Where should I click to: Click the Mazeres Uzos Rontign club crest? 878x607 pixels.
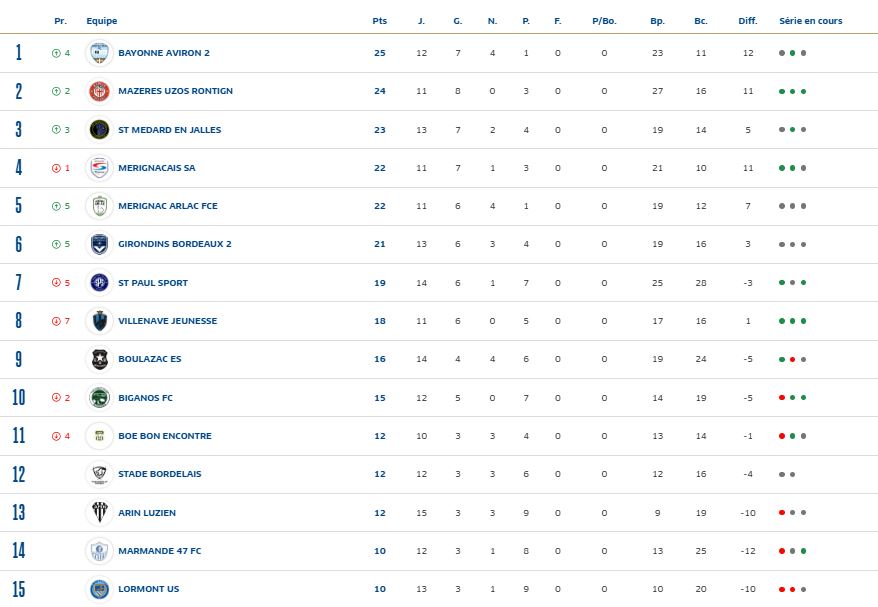point(99,91)
